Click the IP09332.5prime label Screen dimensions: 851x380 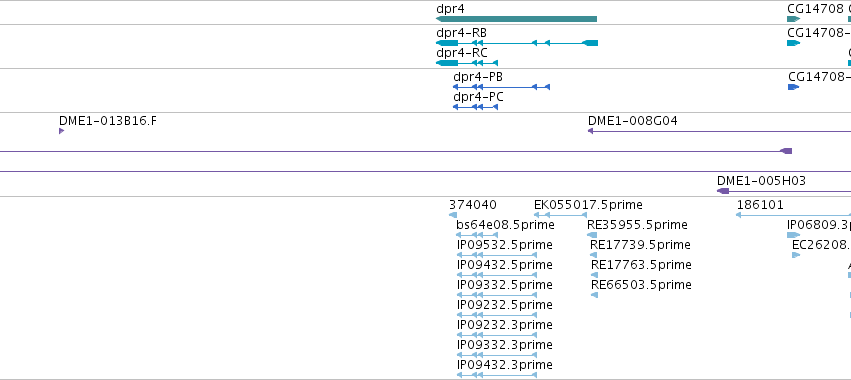505,285
